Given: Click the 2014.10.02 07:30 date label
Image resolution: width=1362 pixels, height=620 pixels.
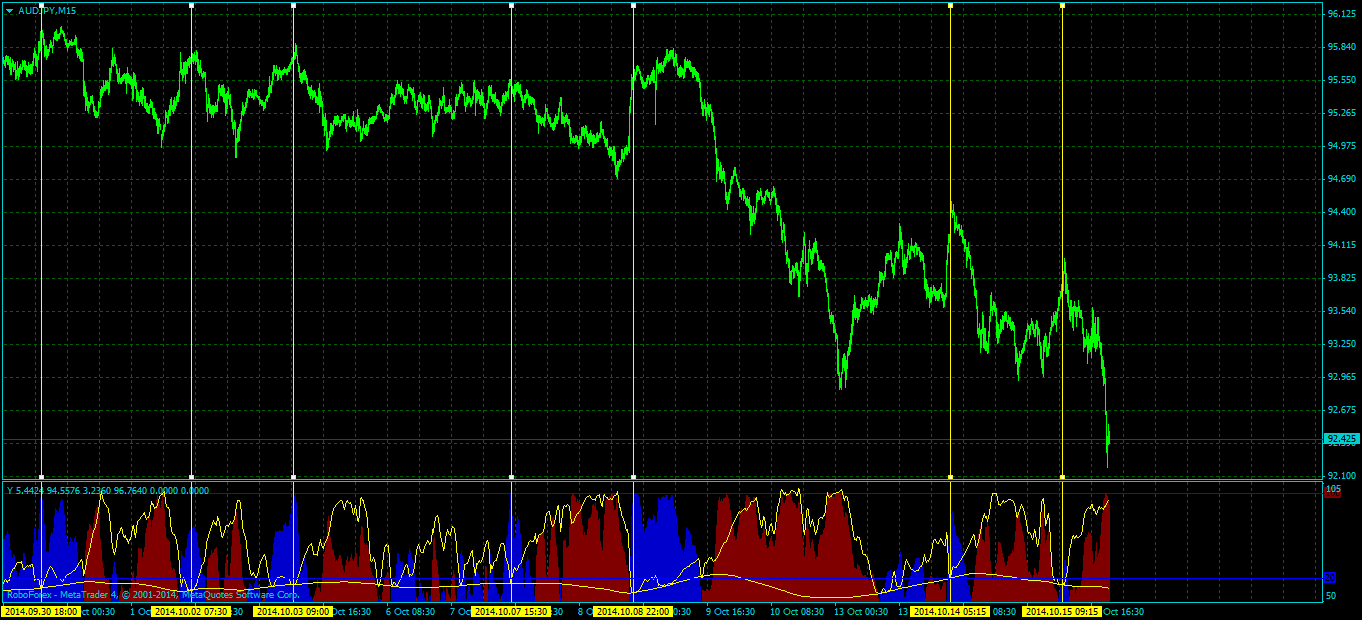Looking at the screenshot, I should click(191, 611).
